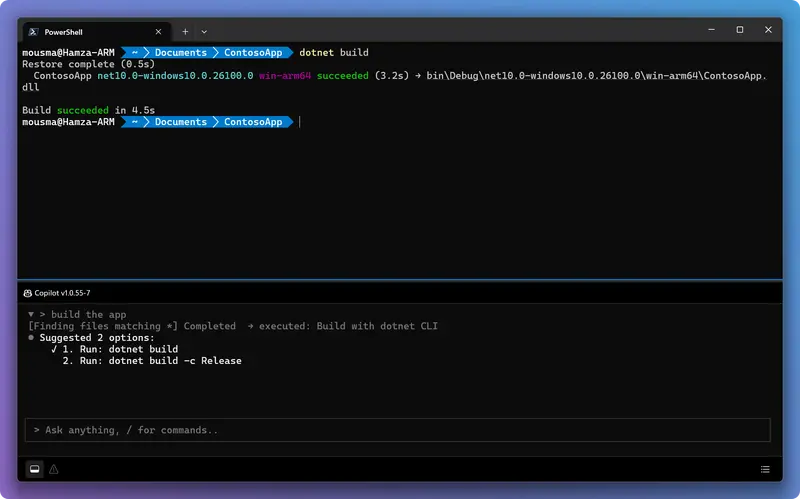
Task: Open the warning triangle icon in status bar
Action: 54,469
